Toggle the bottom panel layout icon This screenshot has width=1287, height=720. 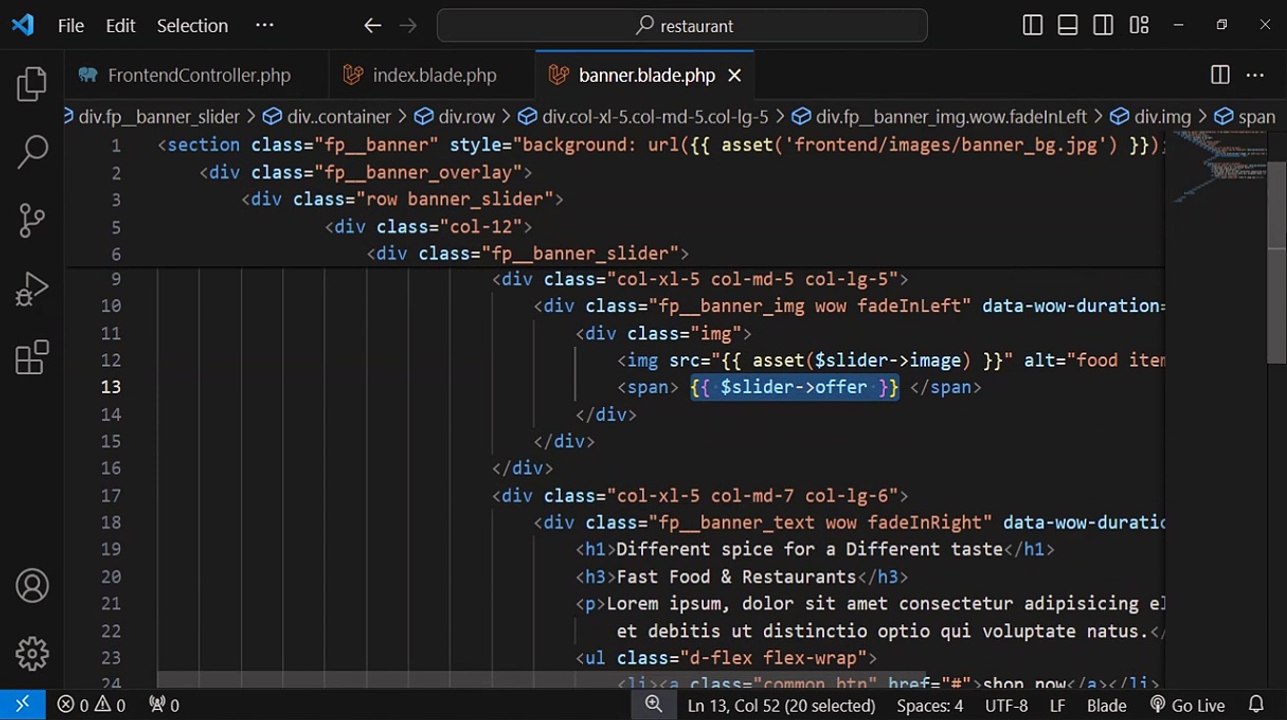click(x=1068, y=26)
